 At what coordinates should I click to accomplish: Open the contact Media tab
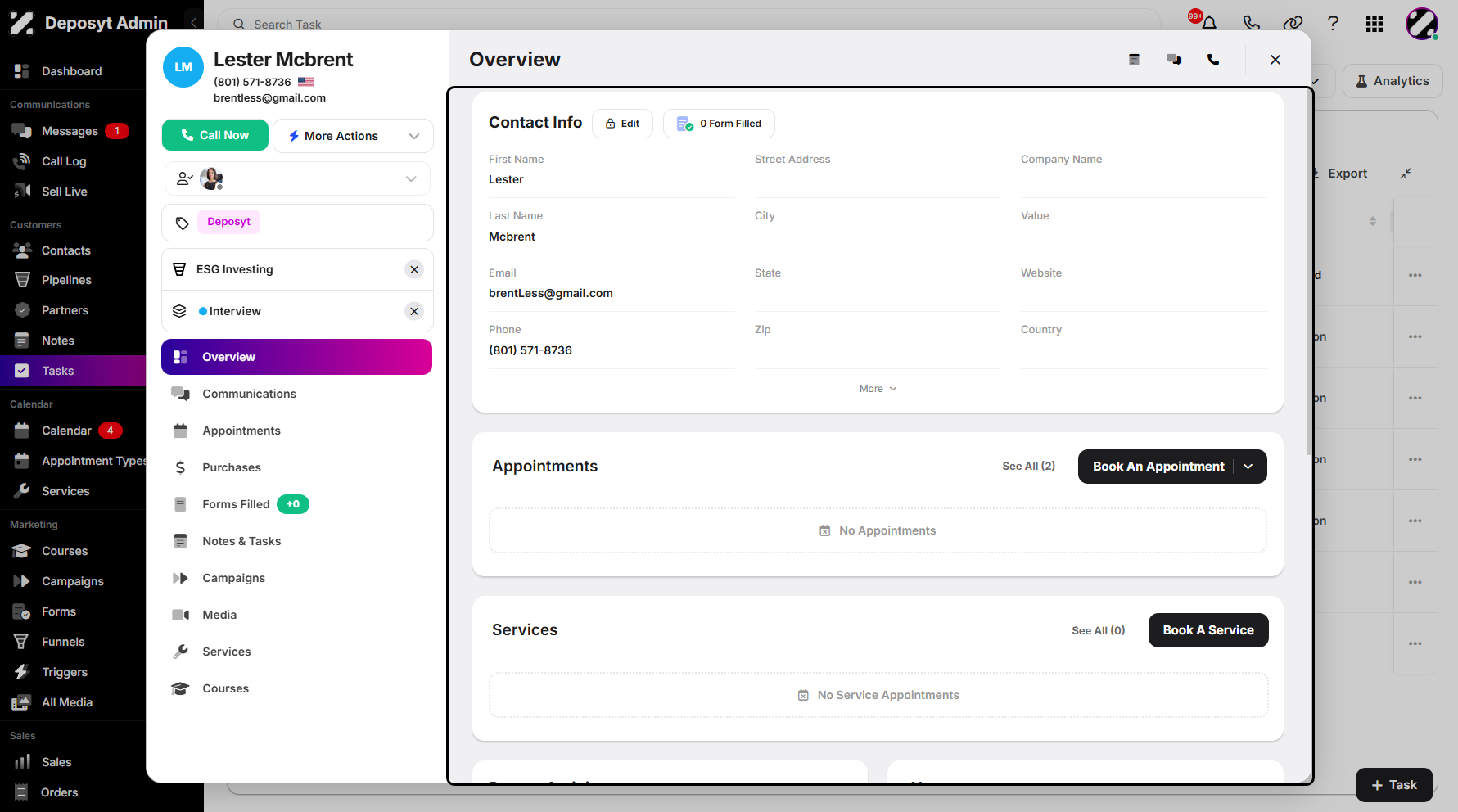coord(296,615)
